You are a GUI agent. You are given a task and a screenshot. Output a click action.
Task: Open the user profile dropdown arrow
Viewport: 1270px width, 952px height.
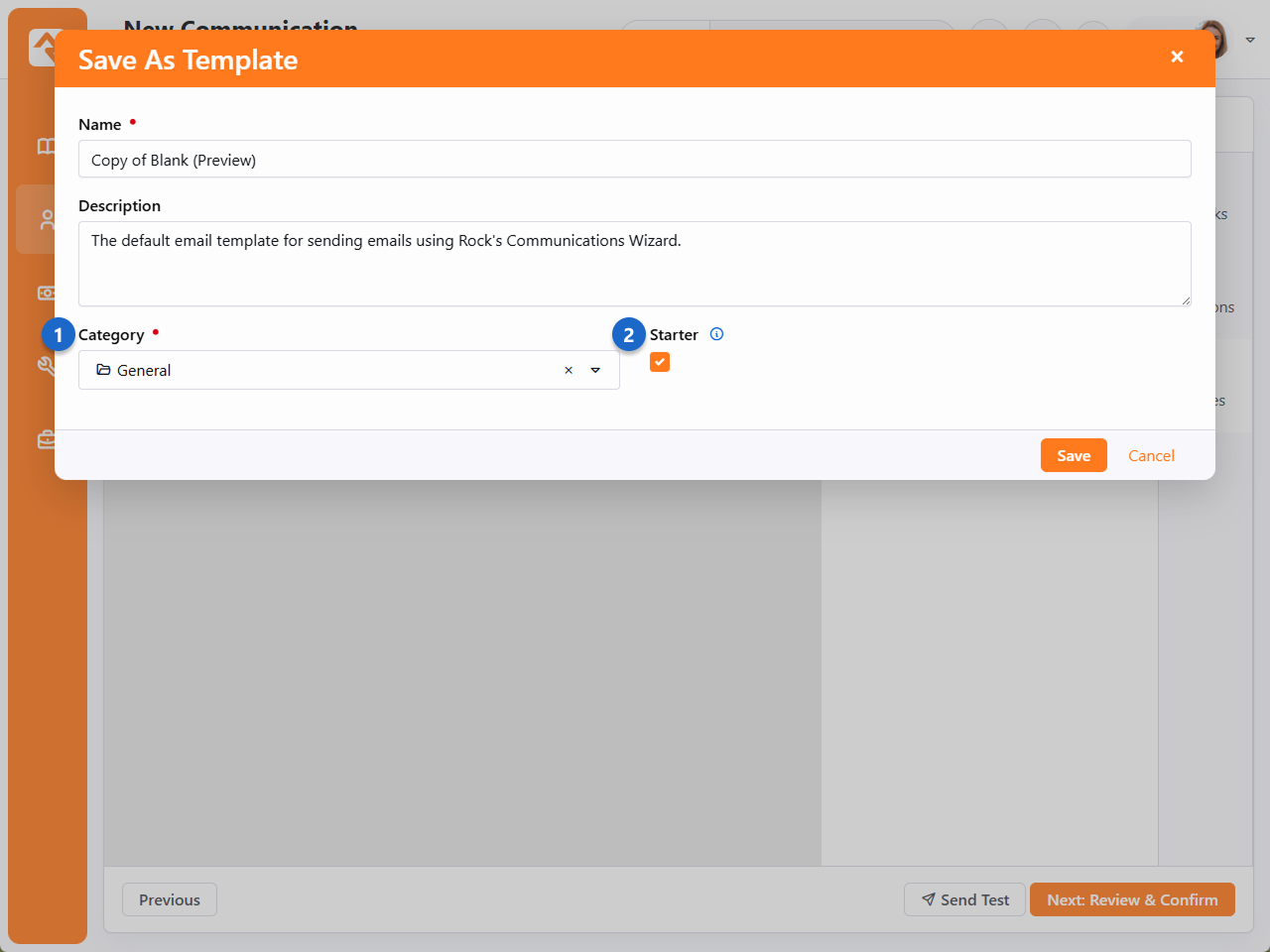point(1250,40)
